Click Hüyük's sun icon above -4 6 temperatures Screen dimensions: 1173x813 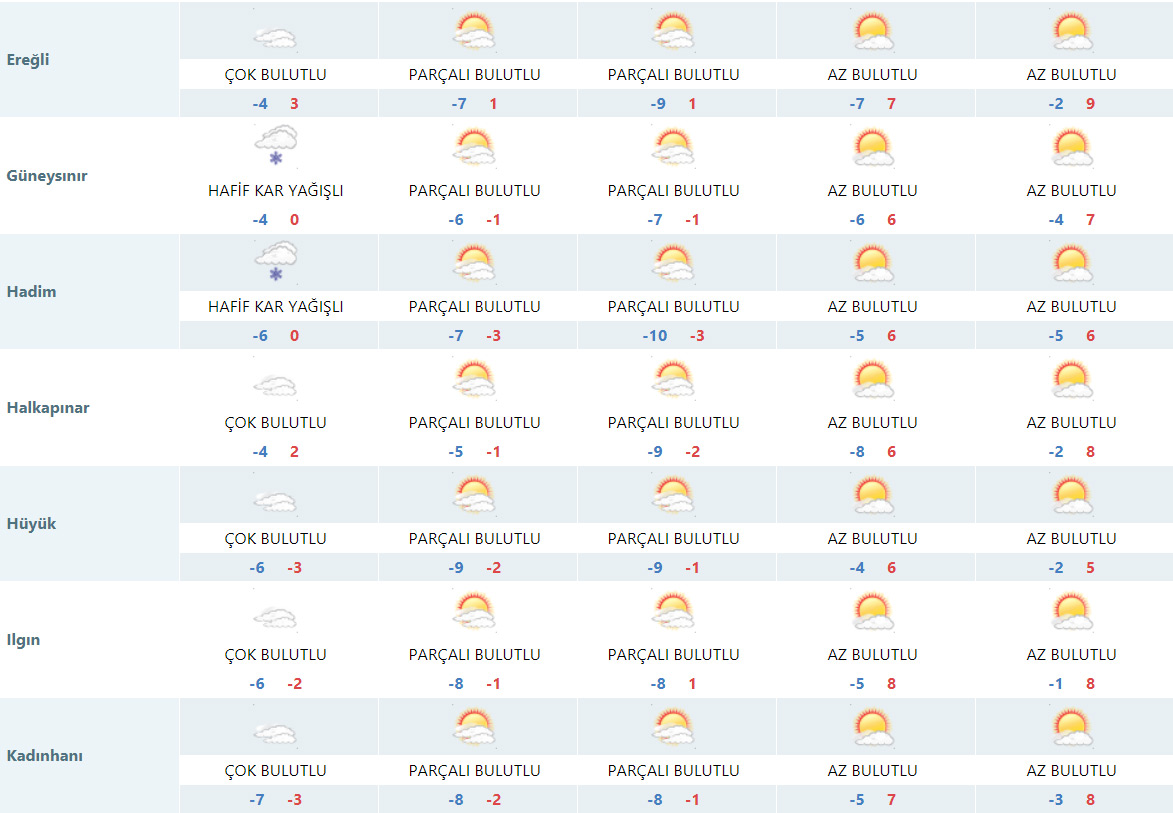click(872, 495)
